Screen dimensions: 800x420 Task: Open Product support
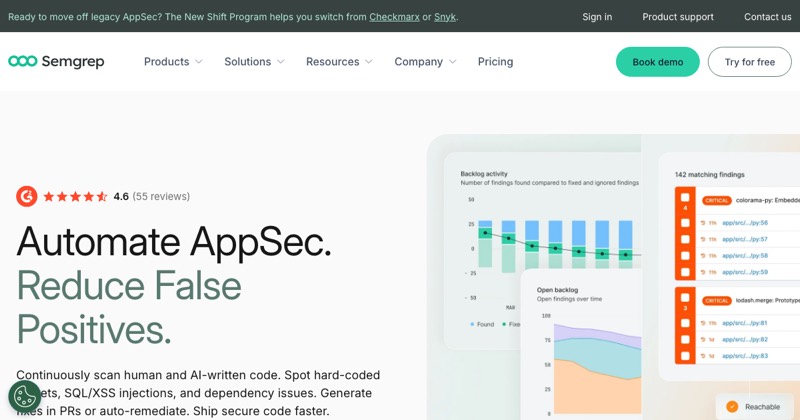tap(678, 17)
